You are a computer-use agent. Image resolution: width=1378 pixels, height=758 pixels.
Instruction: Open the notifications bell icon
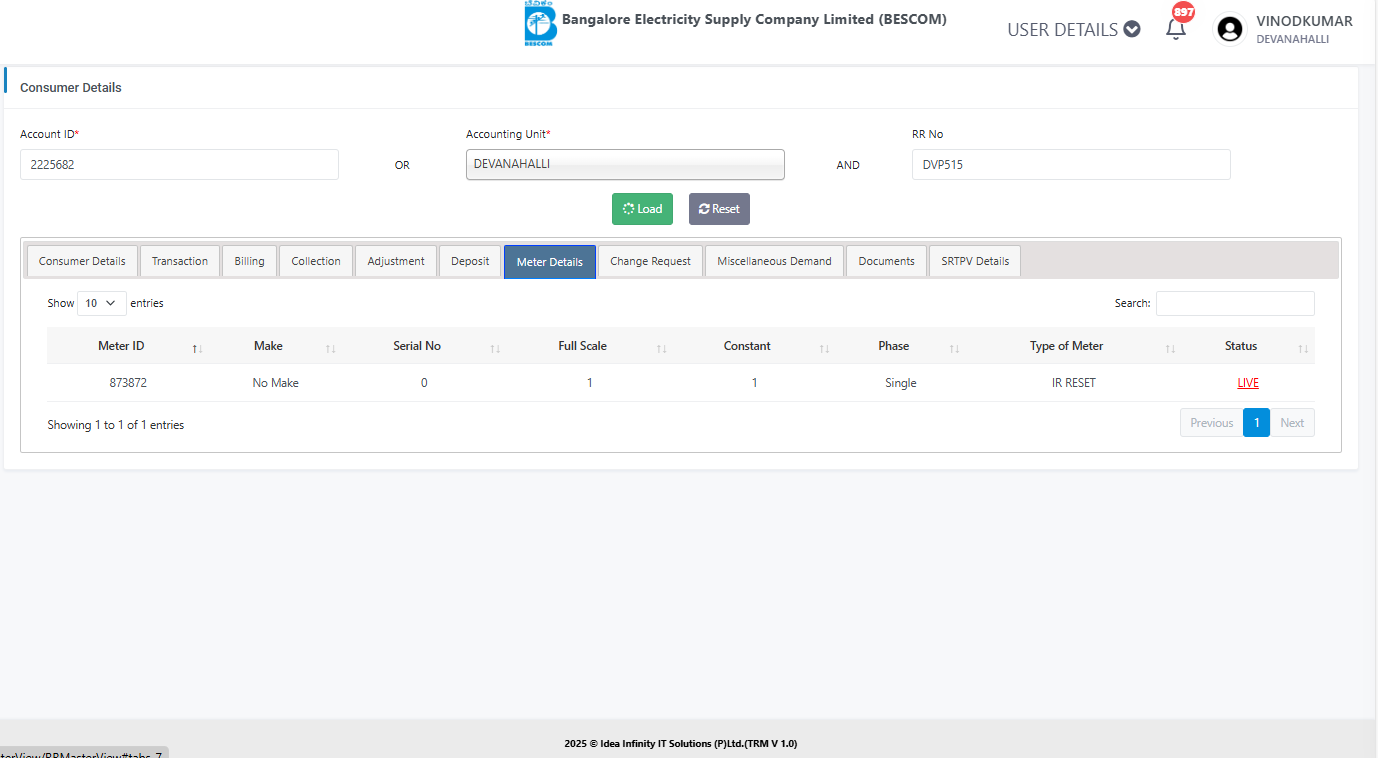[x=1176, y=28]
